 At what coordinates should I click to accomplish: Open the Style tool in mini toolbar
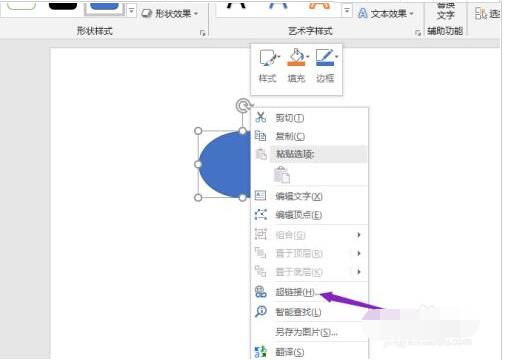tap(268, 66)
